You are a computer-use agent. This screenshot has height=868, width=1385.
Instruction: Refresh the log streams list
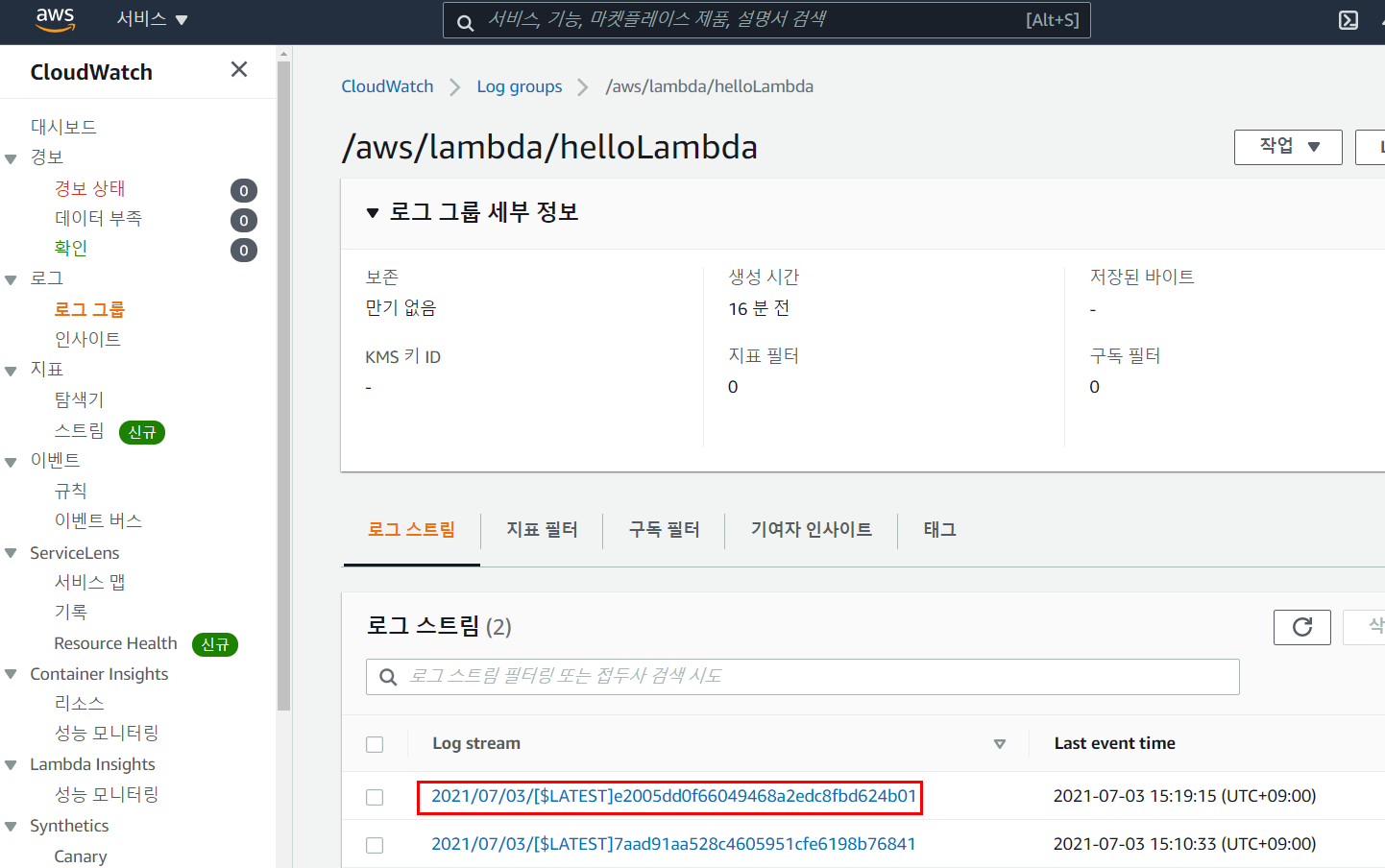pyautogui.click(x=1301, y=627)
